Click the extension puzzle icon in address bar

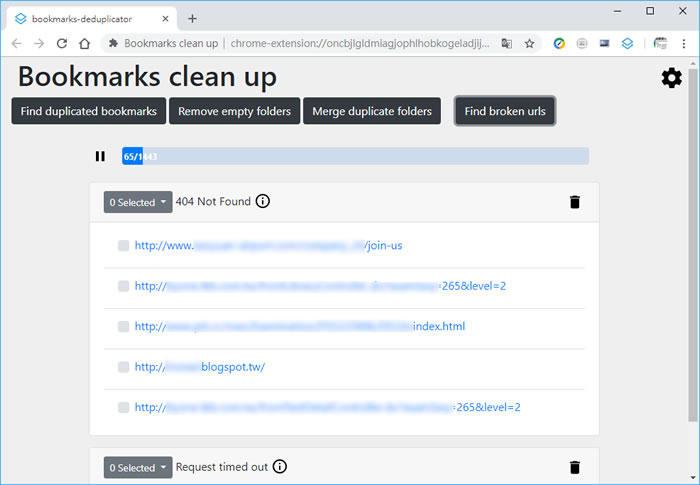[113, 43]
